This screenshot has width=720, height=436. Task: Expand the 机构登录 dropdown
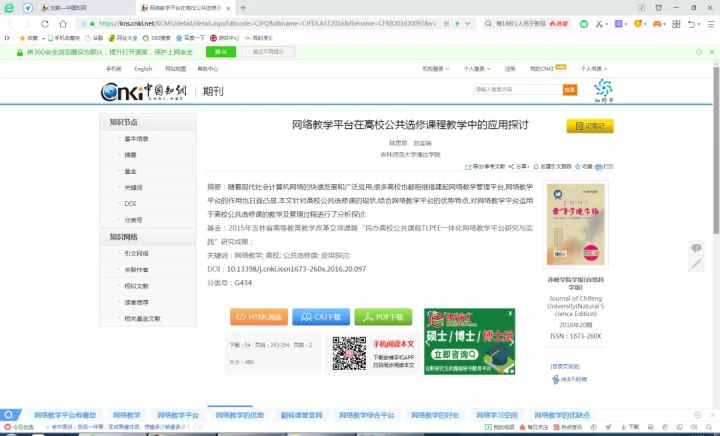pos(434,69)
